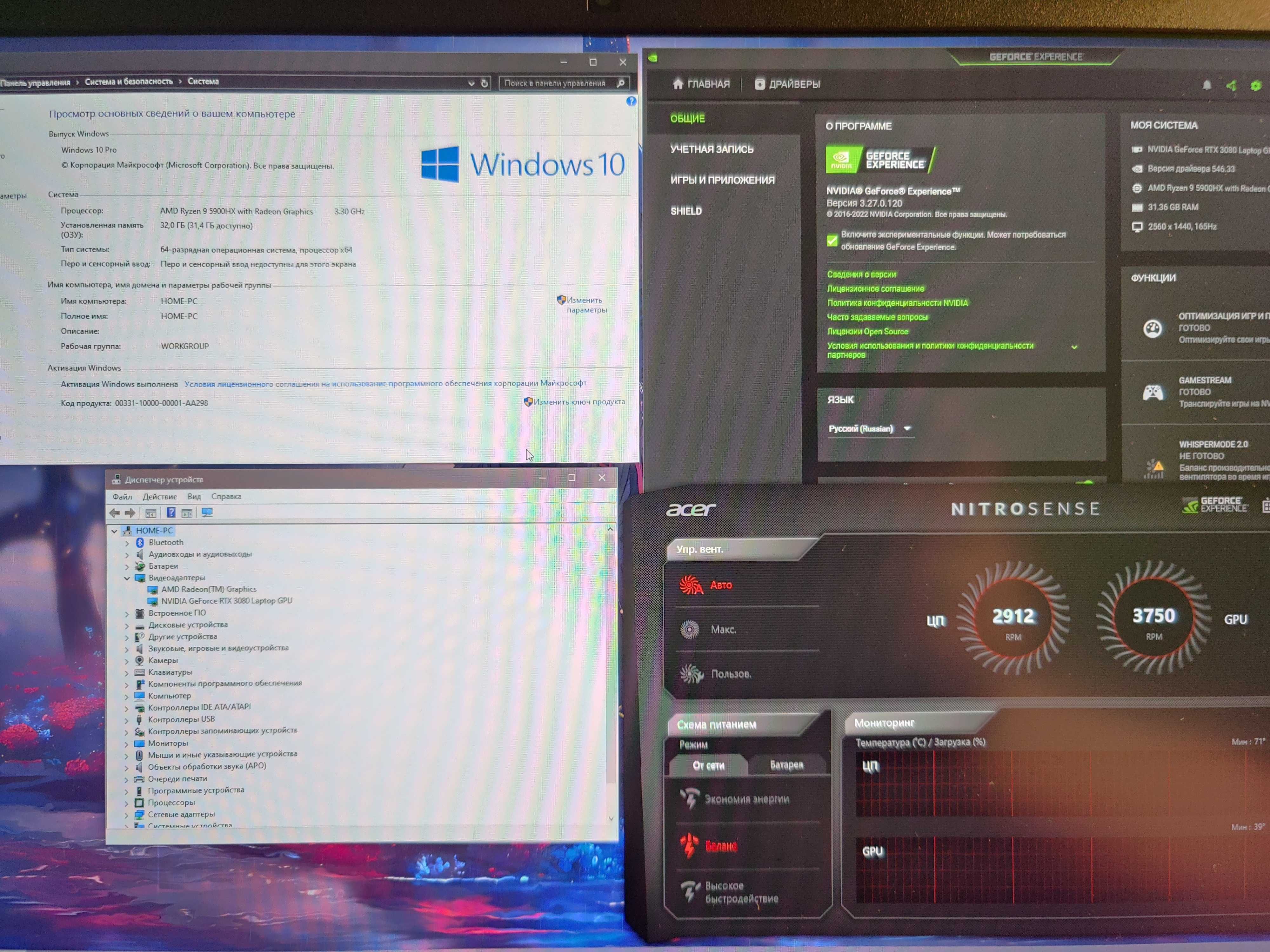Select SHIELD in settings sidebar
The width and height of the screenshot is (1270, 952).
(x=686, y=211)
